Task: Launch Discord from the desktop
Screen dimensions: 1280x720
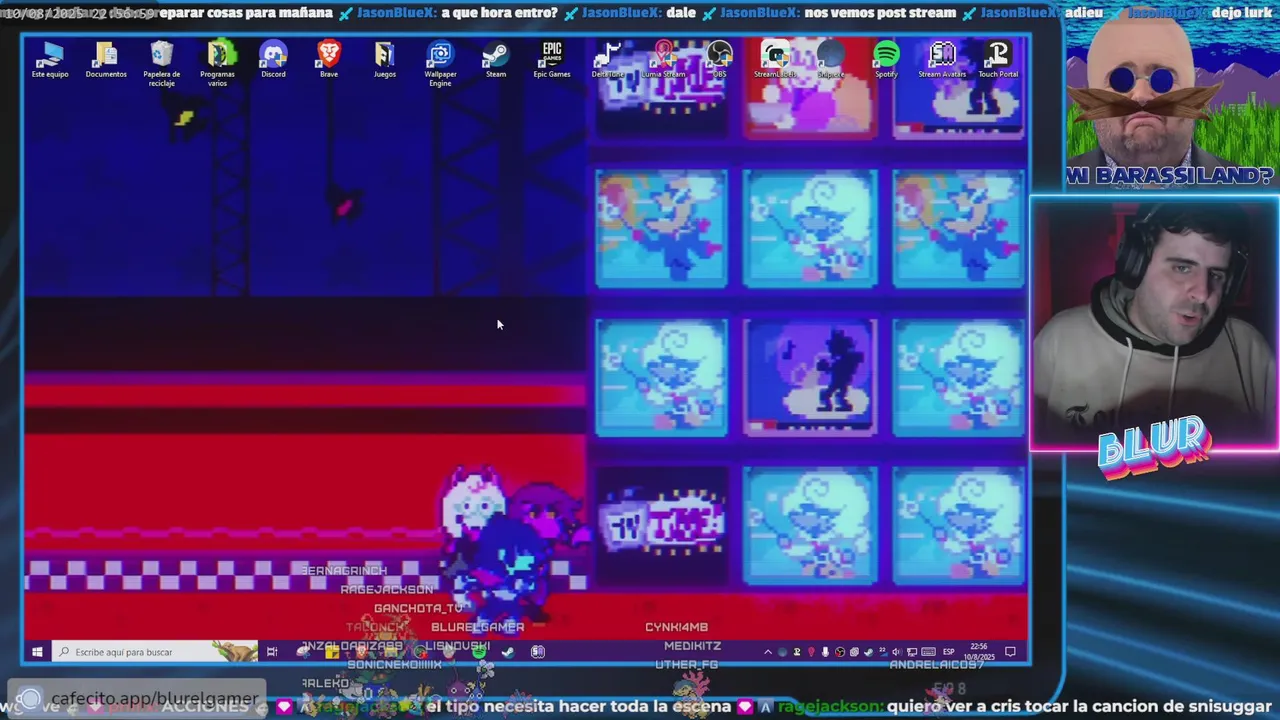Action: point(273,60)
